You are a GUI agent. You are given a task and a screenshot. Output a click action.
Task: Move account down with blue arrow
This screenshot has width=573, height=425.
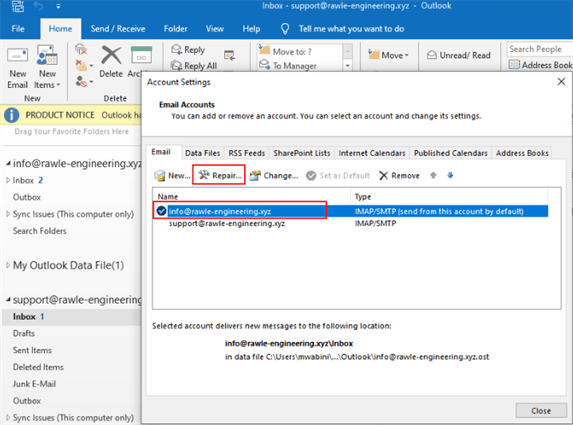point(450,175)
